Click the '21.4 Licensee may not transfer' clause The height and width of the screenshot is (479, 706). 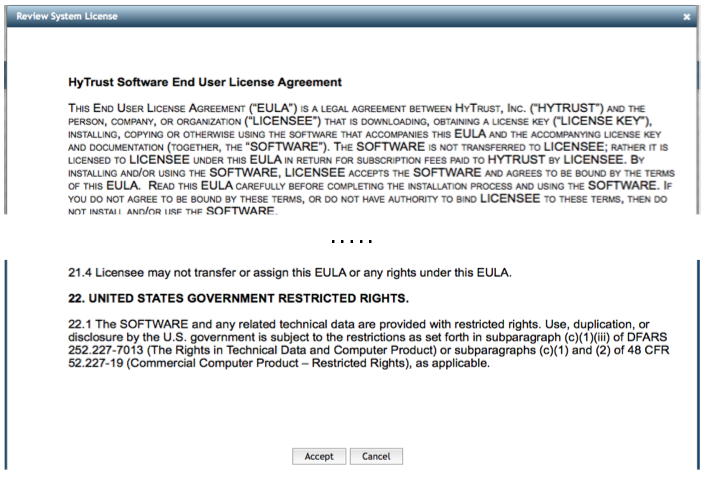tap(290, 273)
